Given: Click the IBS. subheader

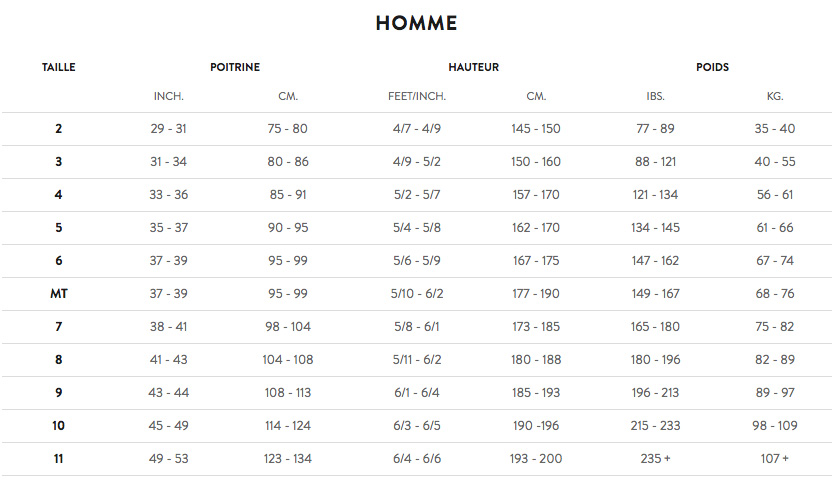Looking at the screenshot, I should tap(655, 97).
